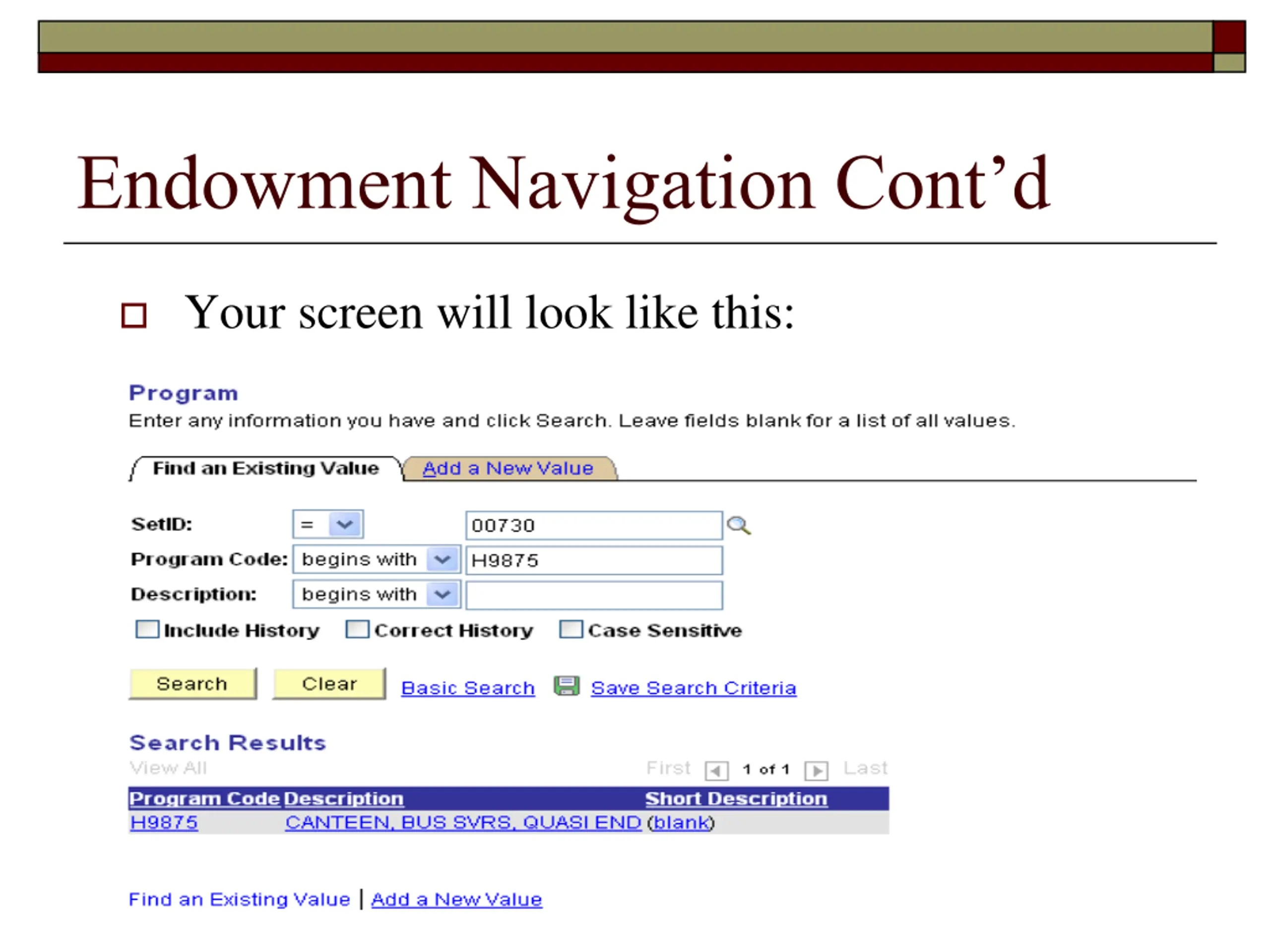Open the H9875 program code result
This screenshot has height=952, width=1270.
tap(164, 822)
